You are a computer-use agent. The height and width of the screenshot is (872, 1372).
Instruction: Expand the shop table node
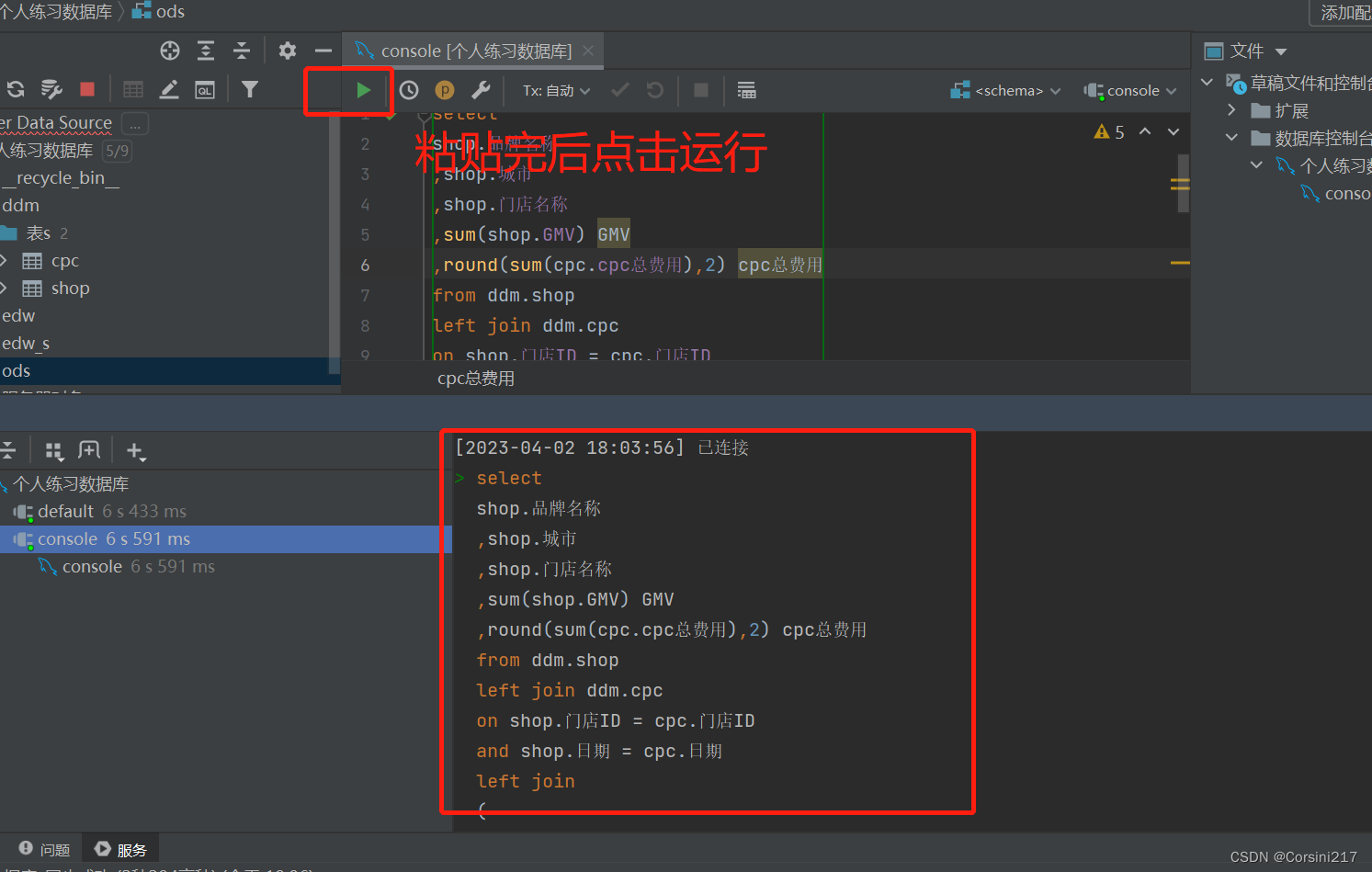tap(4, 289)
